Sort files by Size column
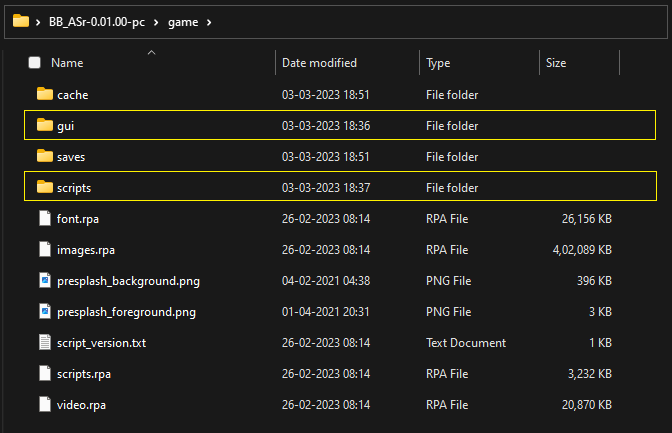Screen dimensions: 672x433 pyautogui.click(x=556, y=63)
